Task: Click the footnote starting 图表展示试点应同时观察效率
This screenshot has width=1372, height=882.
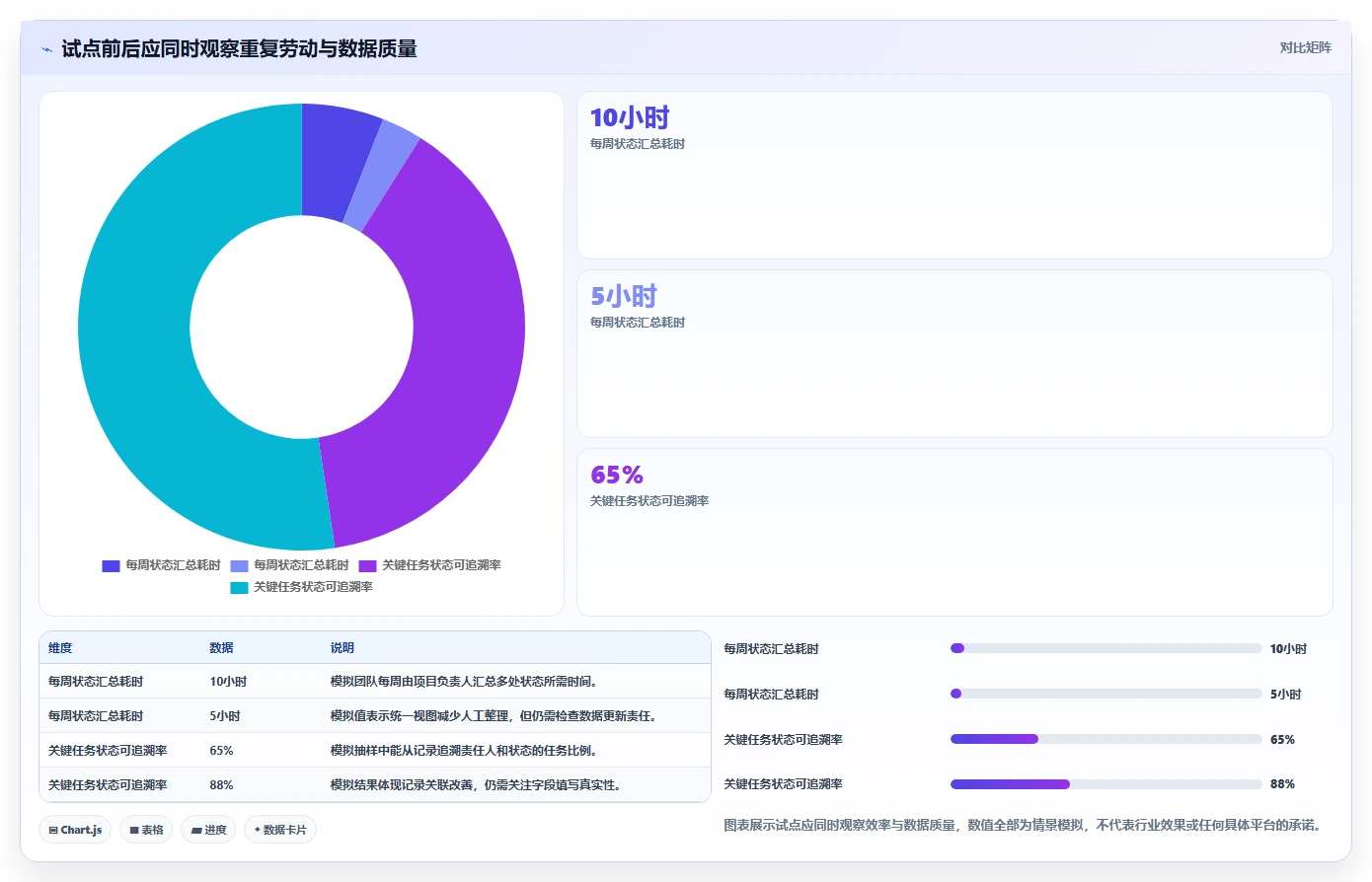Action: (x=1023, y=825)
